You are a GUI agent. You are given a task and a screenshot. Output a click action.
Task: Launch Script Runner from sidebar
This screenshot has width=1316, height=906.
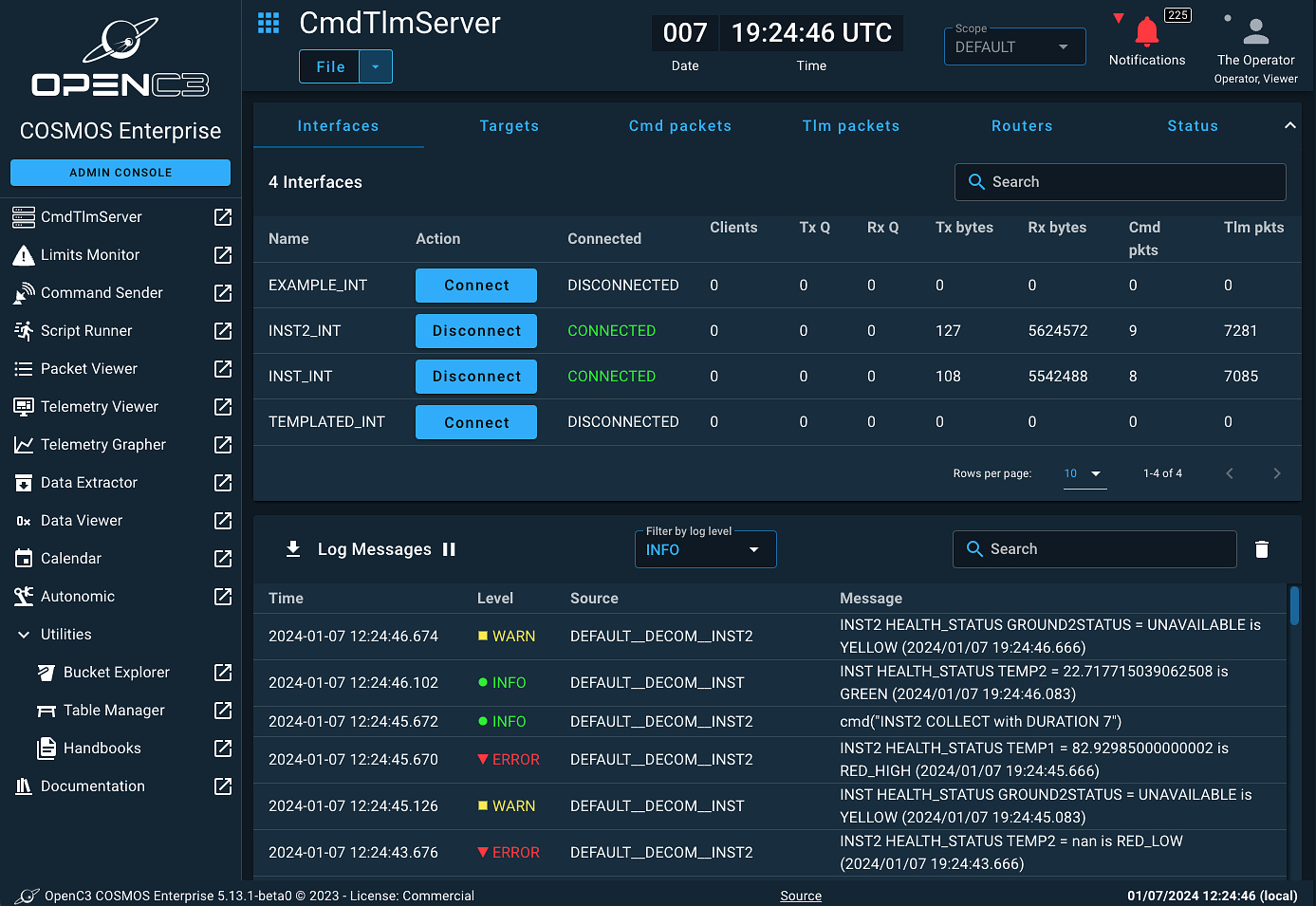click(86, 331)
